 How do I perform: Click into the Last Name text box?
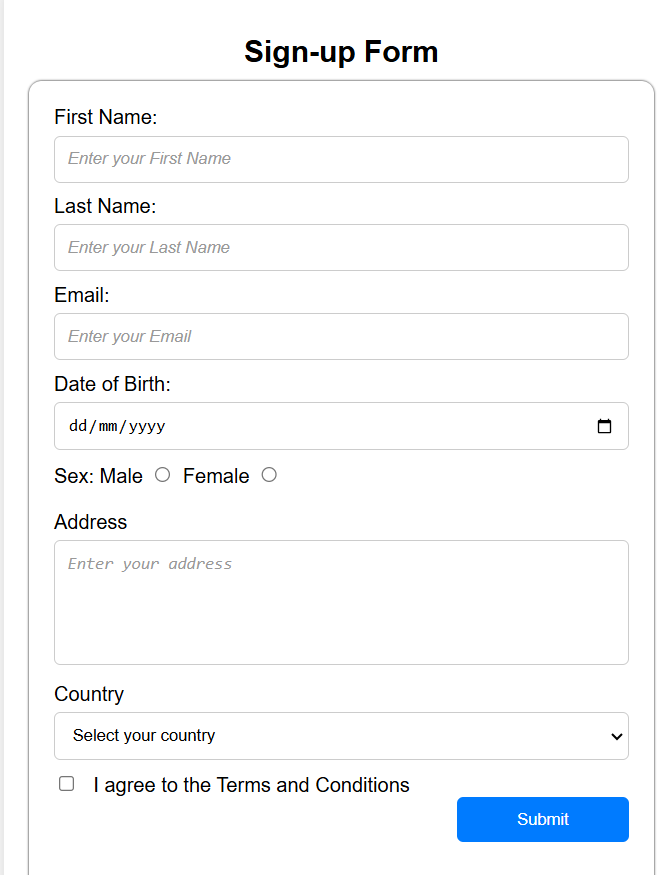(x=340, y=248)
